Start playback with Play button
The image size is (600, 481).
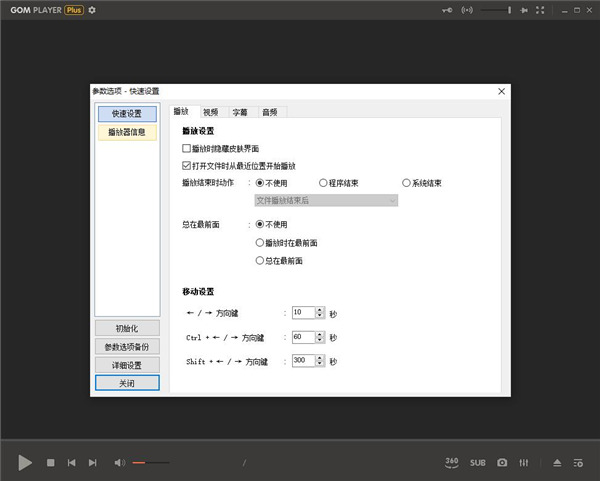pyautogui.click(x=25, y=463)
